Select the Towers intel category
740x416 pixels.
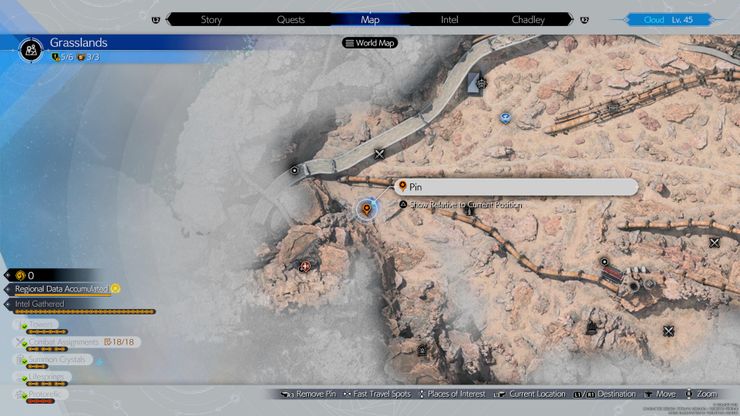tap(36, 324)
